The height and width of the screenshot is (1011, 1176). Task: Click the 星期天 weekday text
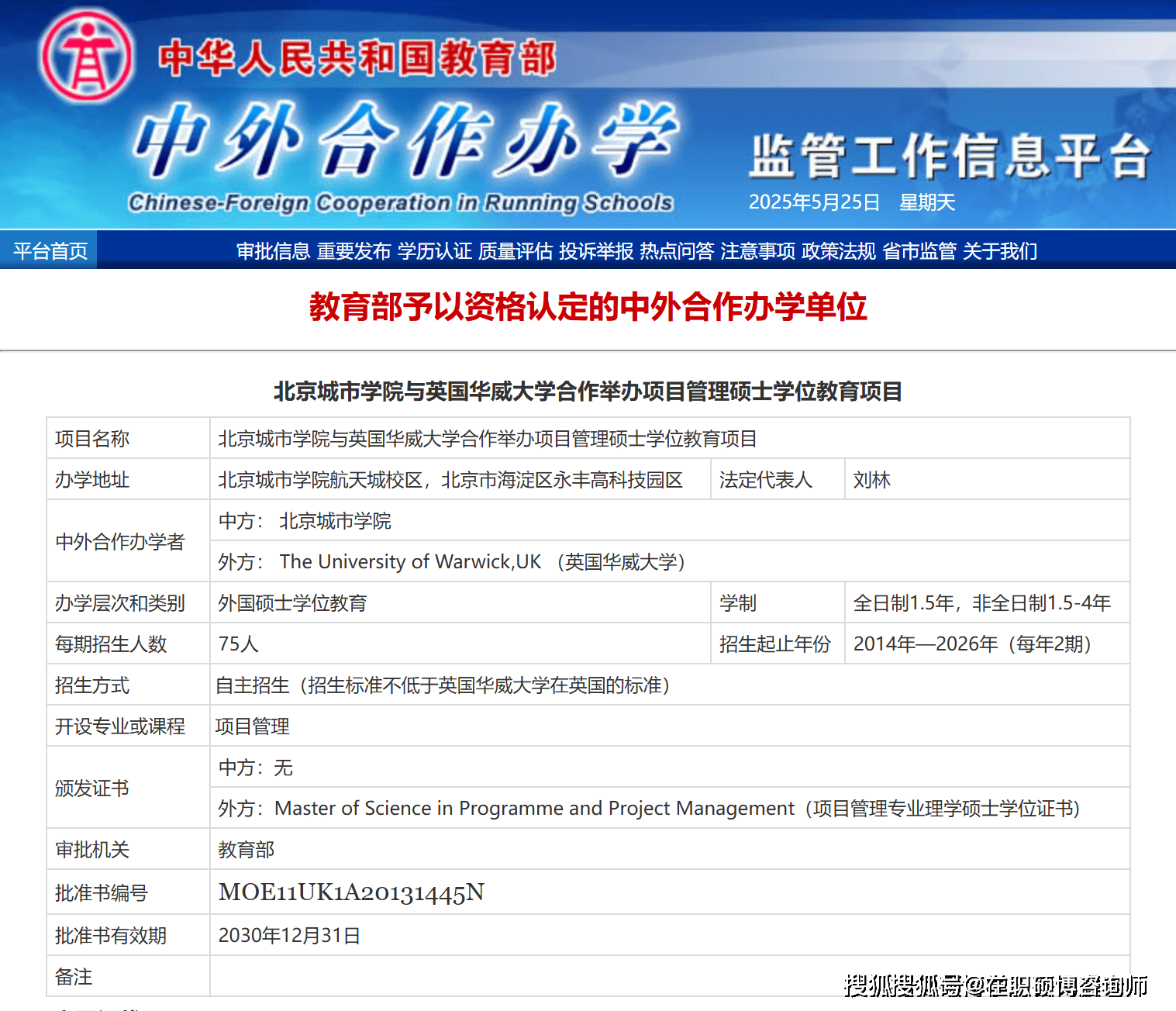point(927,202)
